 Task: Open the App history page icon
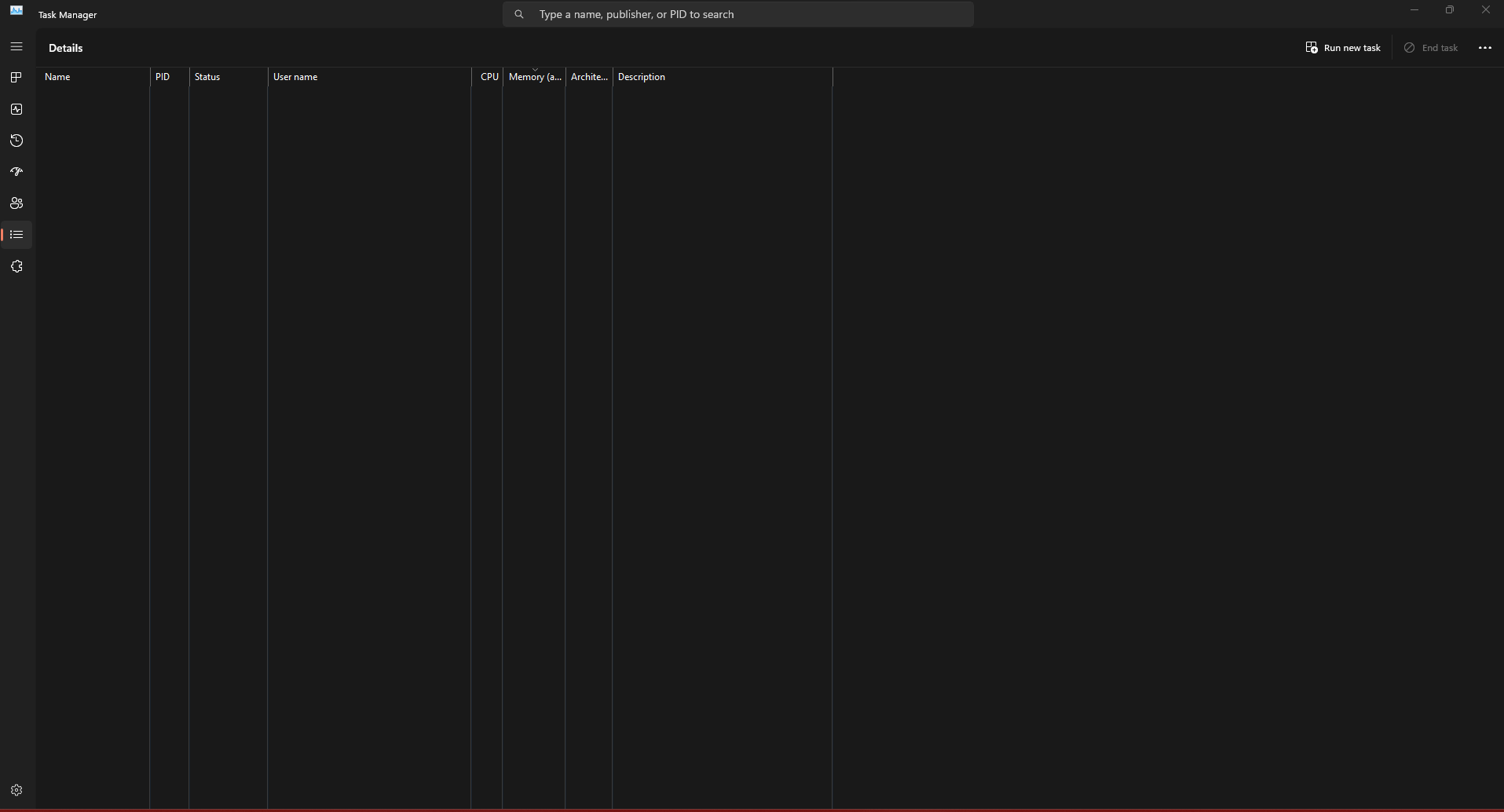pyautogui.click(x=16, y=141)
